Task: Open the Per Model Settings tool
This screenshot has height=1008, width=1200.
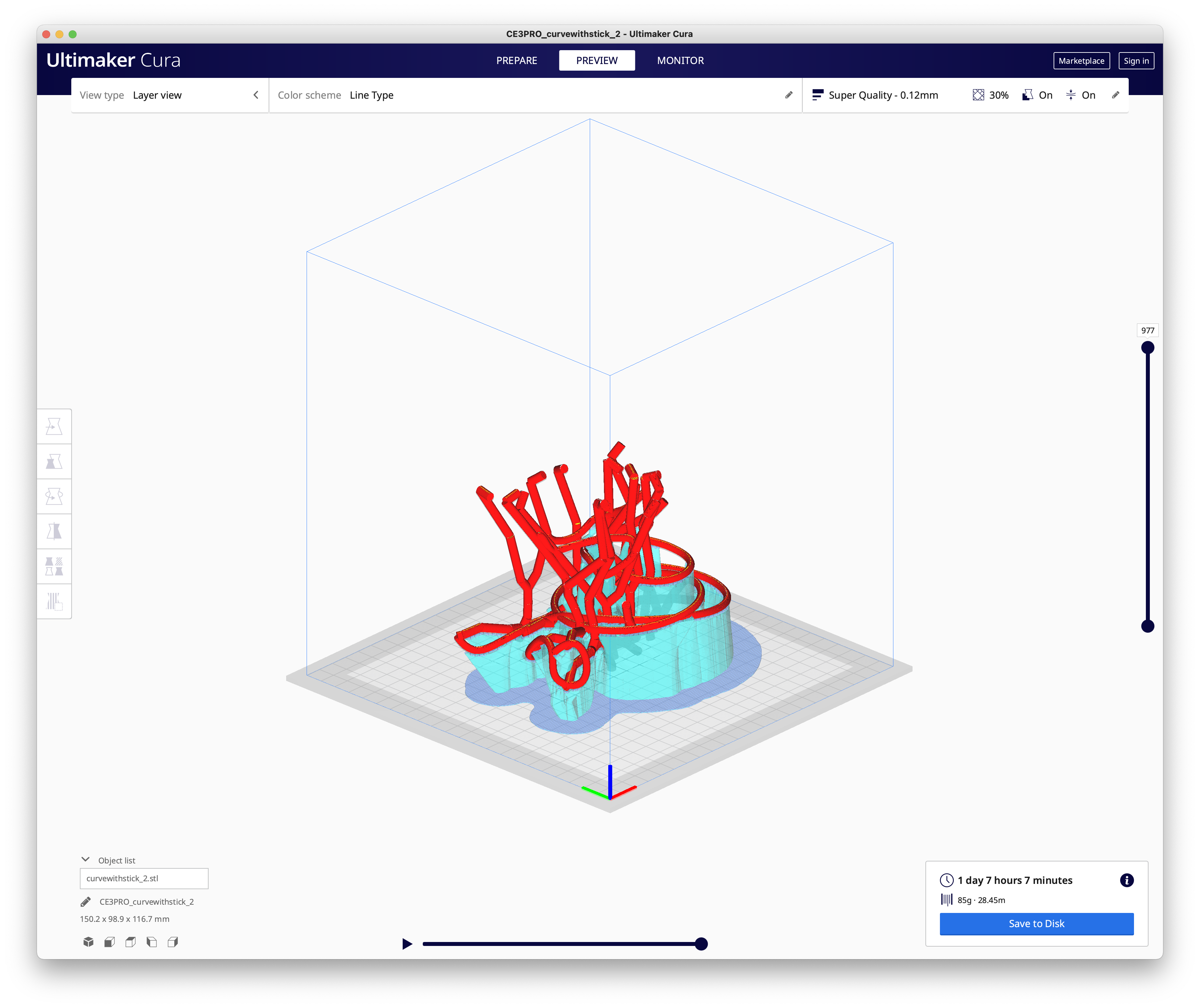Action: point(54,566)
